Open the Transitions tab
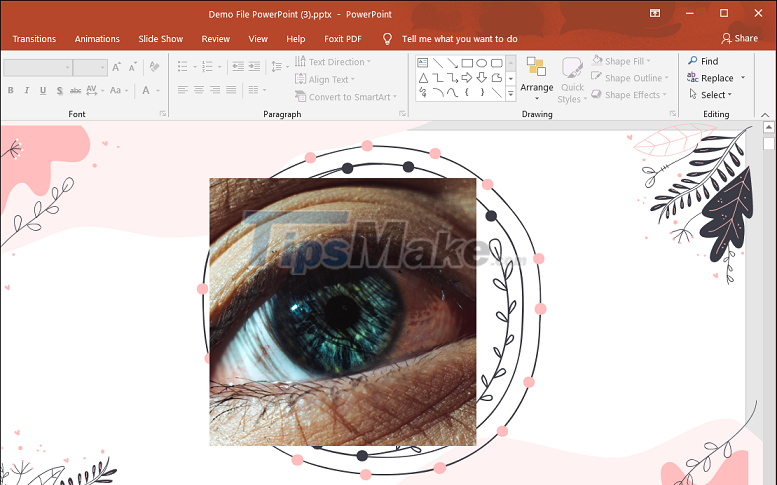This screenshot has width=777, height=485. [x=34, y=39]
